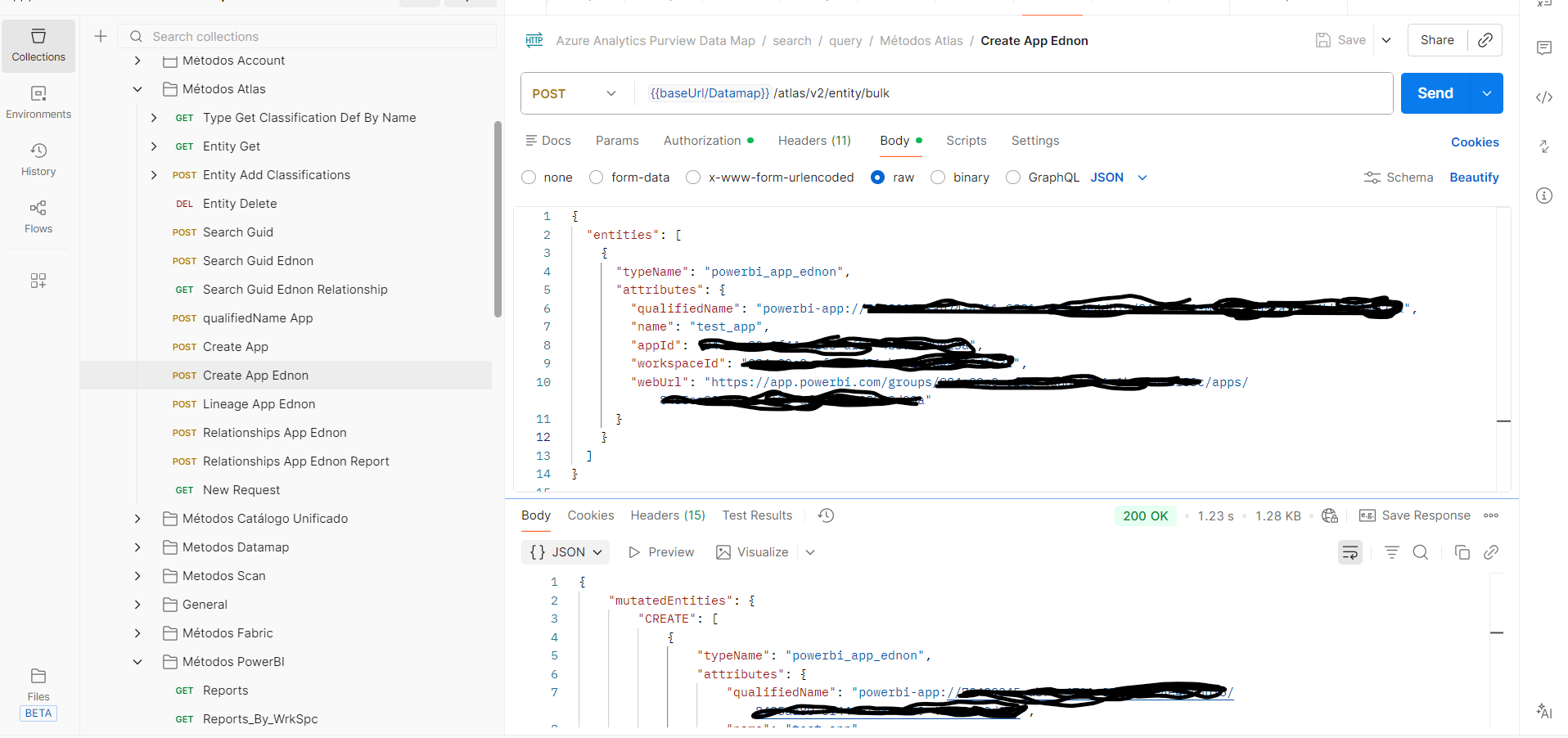Switch to the Settings tab
This screenshot has width=1568, height=738.
point(1035,141)
